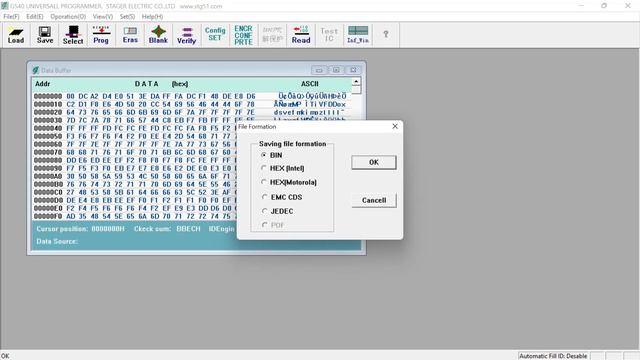Screen dimensions: 640x360
Task: Click the question mark help icon
Action: click(386, 35)
